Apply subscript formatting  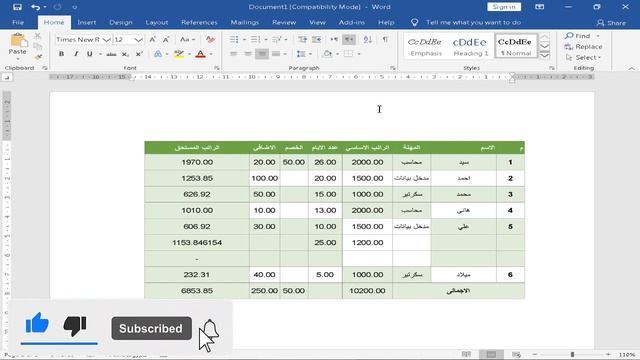click(x=125, y=54)
